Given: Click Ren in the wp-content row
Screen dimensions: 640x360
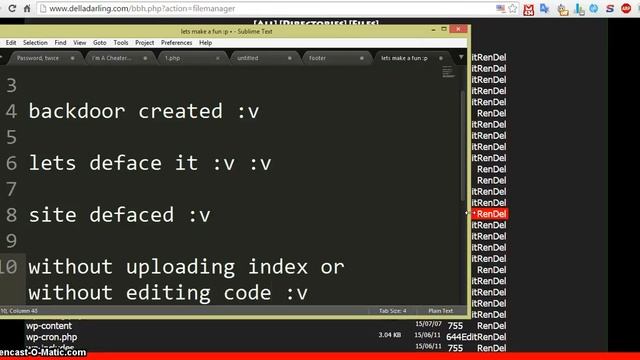Looking at the screenshot, I should 484,326.
